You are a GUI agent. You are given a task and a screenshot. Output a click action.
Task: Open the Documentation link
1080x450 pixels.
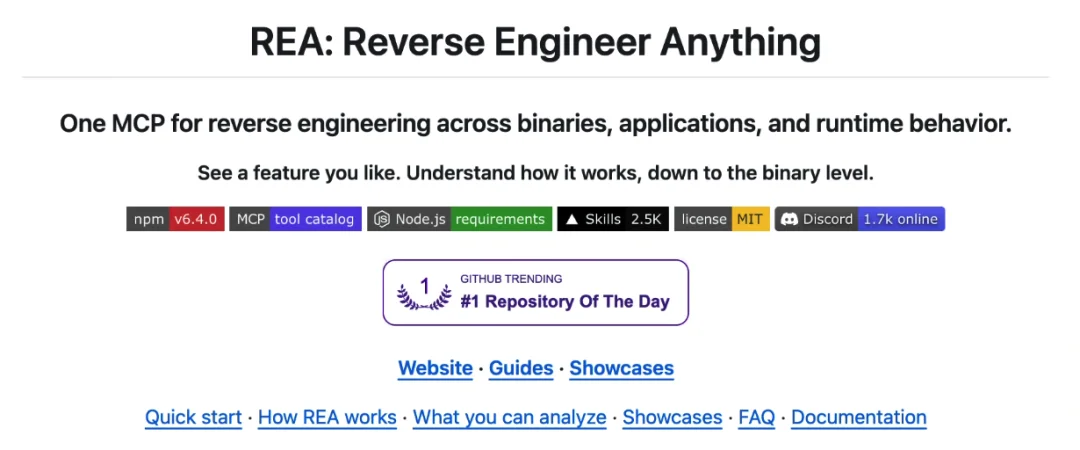click(859, 418)
